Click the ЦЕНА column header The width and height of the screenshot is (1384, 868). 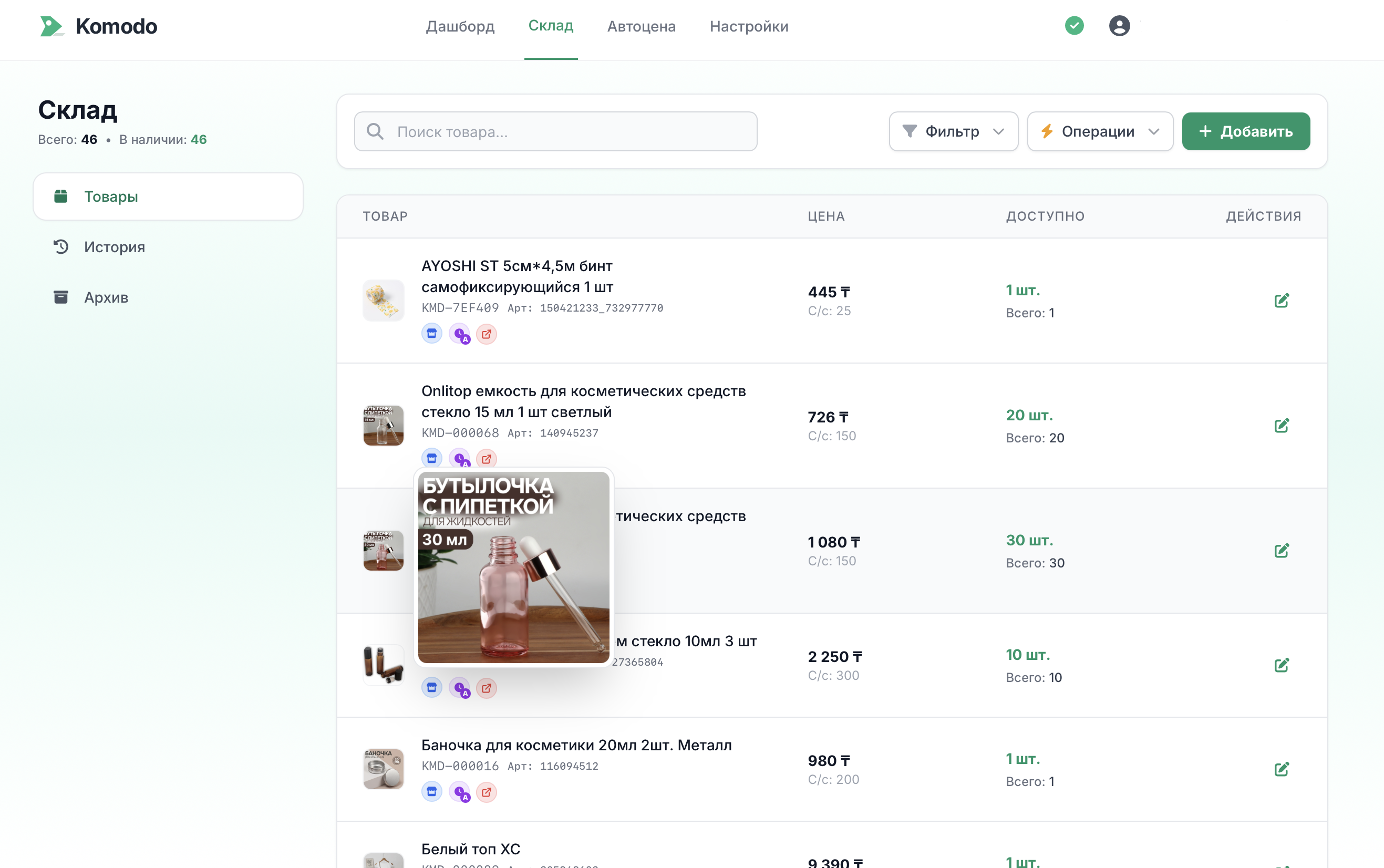click(826, 216)
